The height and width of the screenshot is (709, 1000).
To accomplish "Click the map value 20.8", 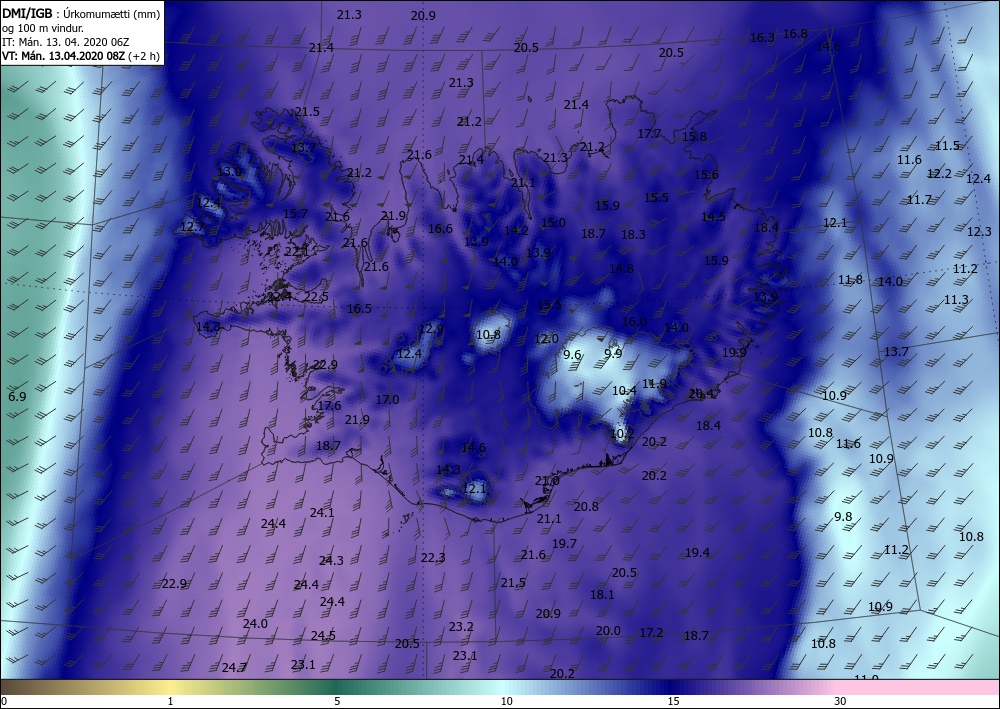I will point(586,507).
